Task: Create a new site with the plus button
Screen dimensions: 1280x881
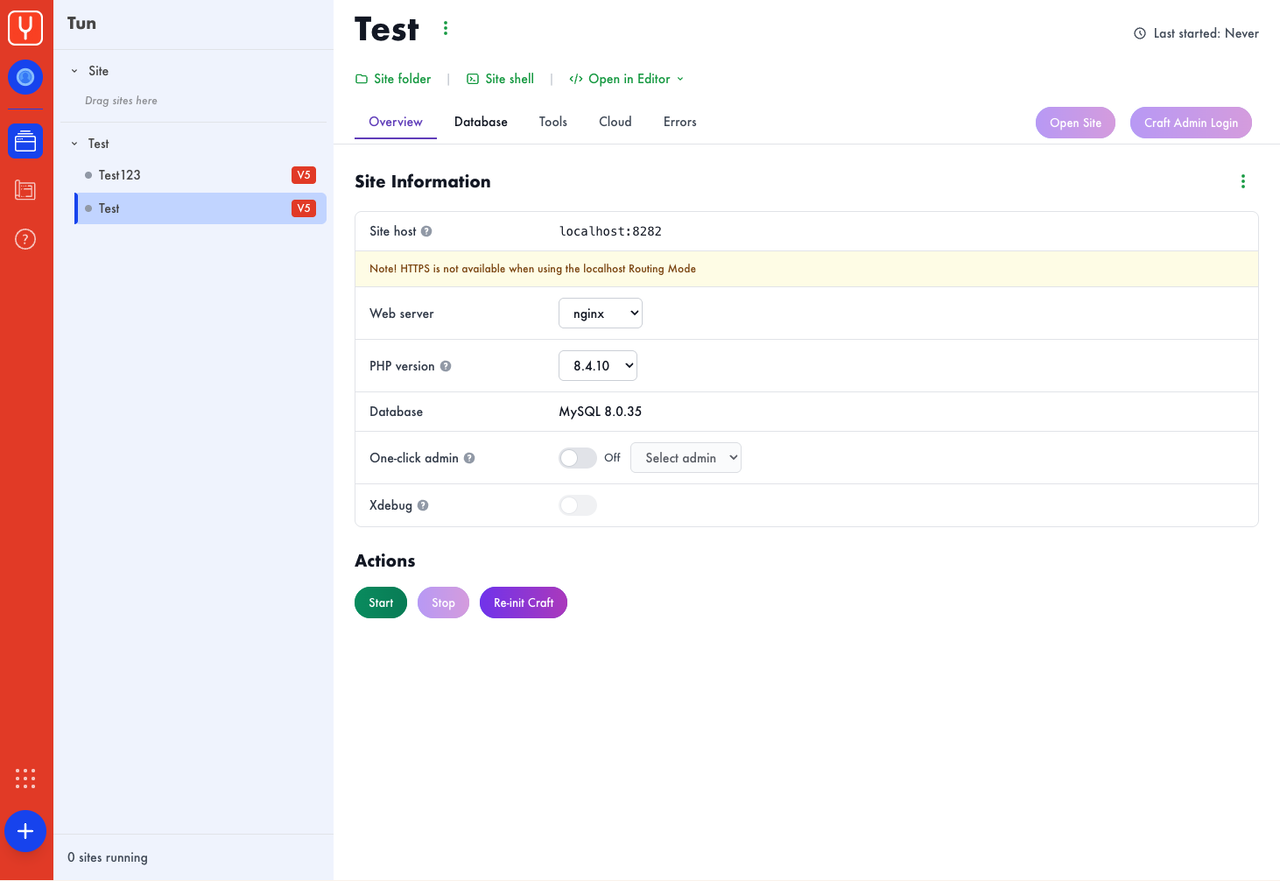Action: (x=25, y=831)
